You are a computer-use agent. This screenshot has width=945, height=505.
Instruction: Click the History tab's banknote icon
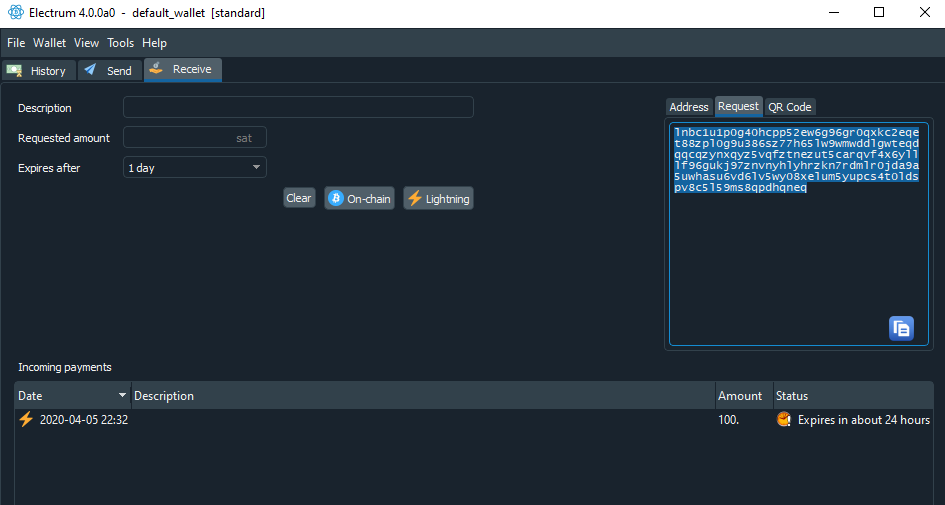(x=14, y=71)
